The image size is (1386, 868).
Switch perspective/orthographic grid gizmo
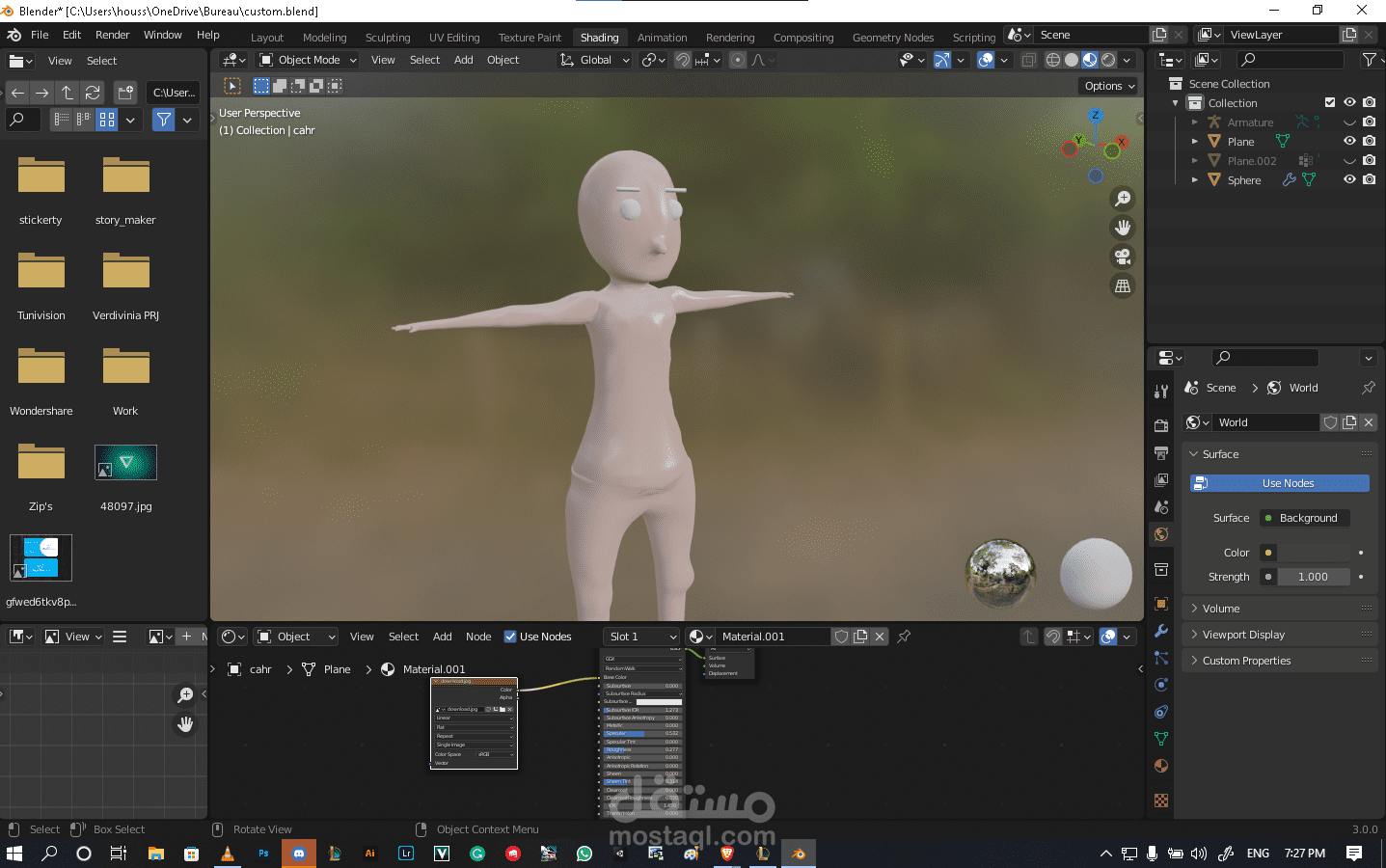pos(1123,285)
